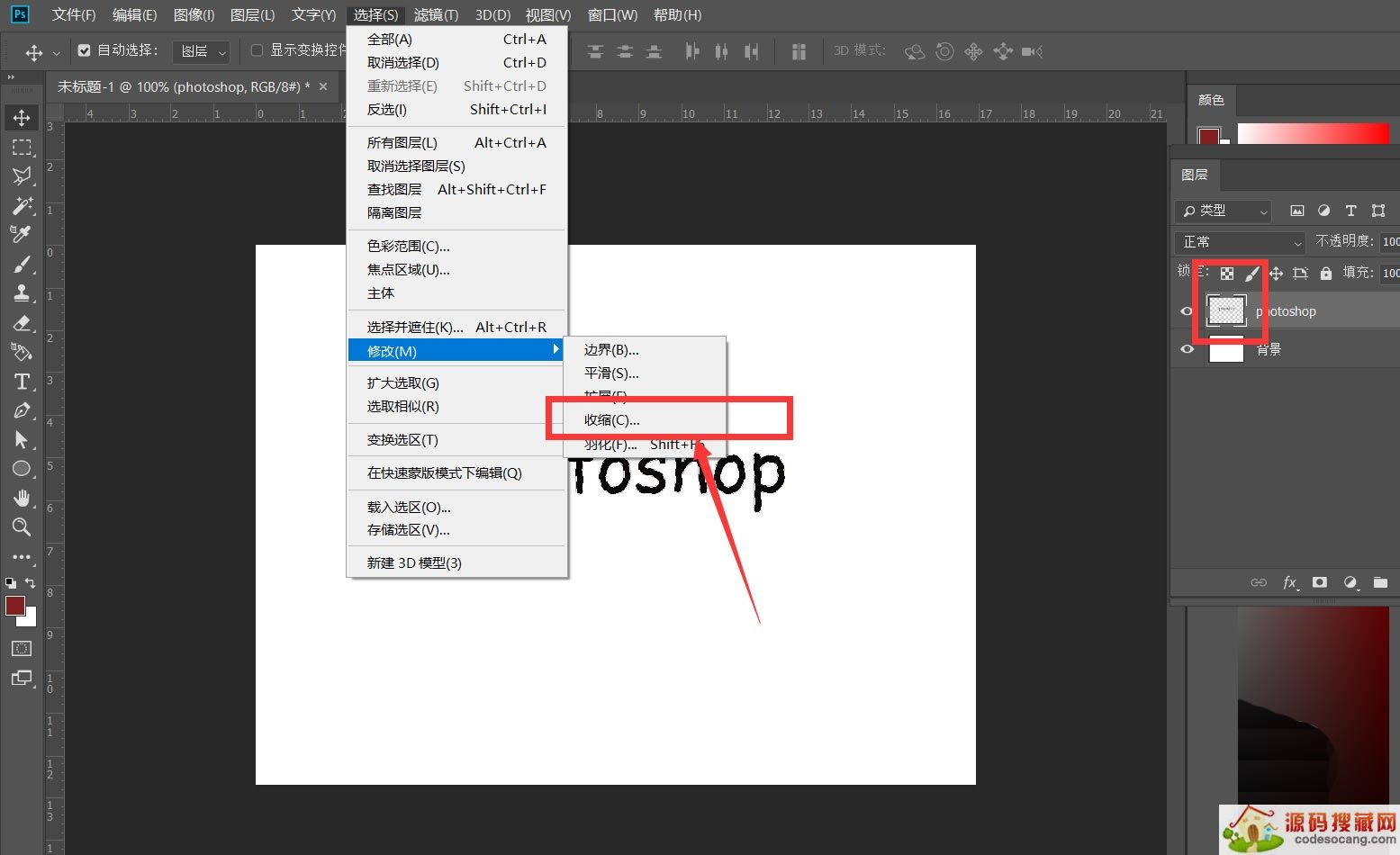Screen dimensions: 1400x855
Task: Toggle the 显示变换控件 checkbox
Action: (257, 50)
